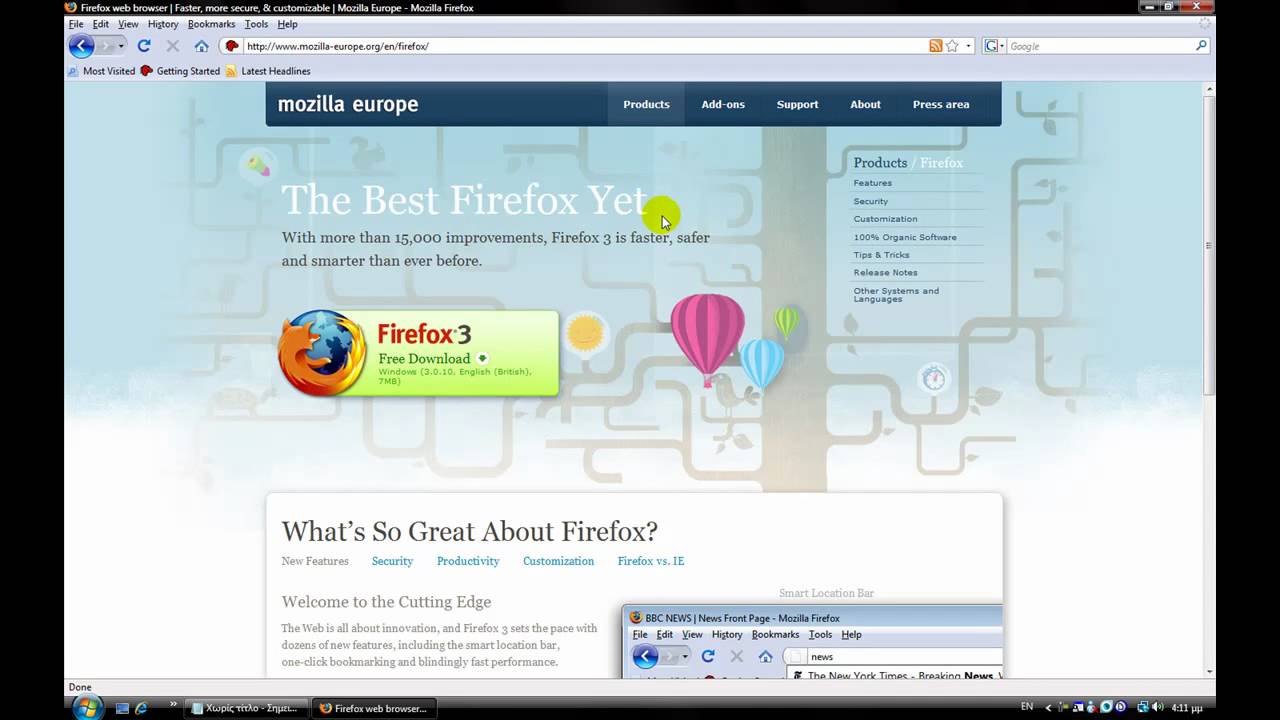This screenshot has height=720, width=1280.
Task: Bookmark this page with the star icon
Action: point(952,46)
